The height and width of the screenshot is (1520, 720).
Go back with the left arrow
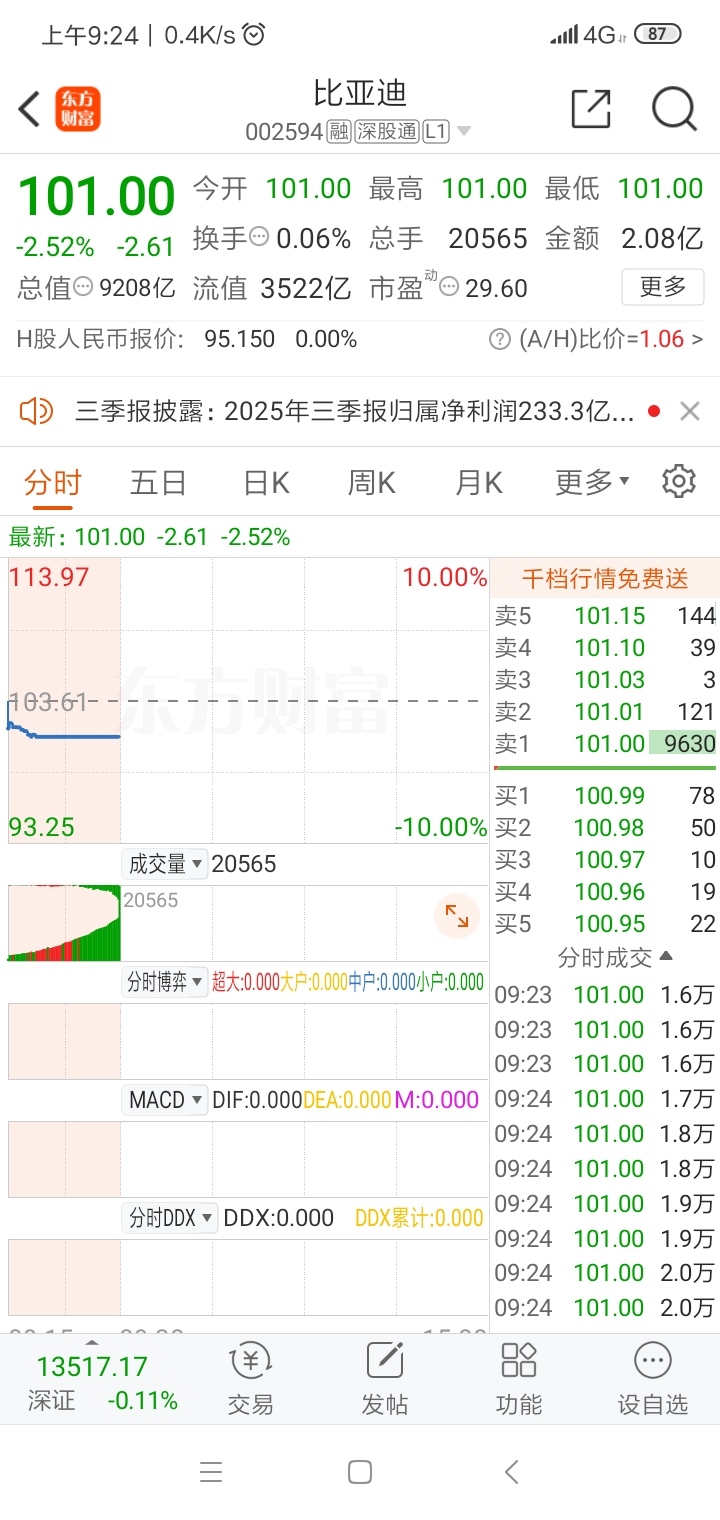pos(29,109)
